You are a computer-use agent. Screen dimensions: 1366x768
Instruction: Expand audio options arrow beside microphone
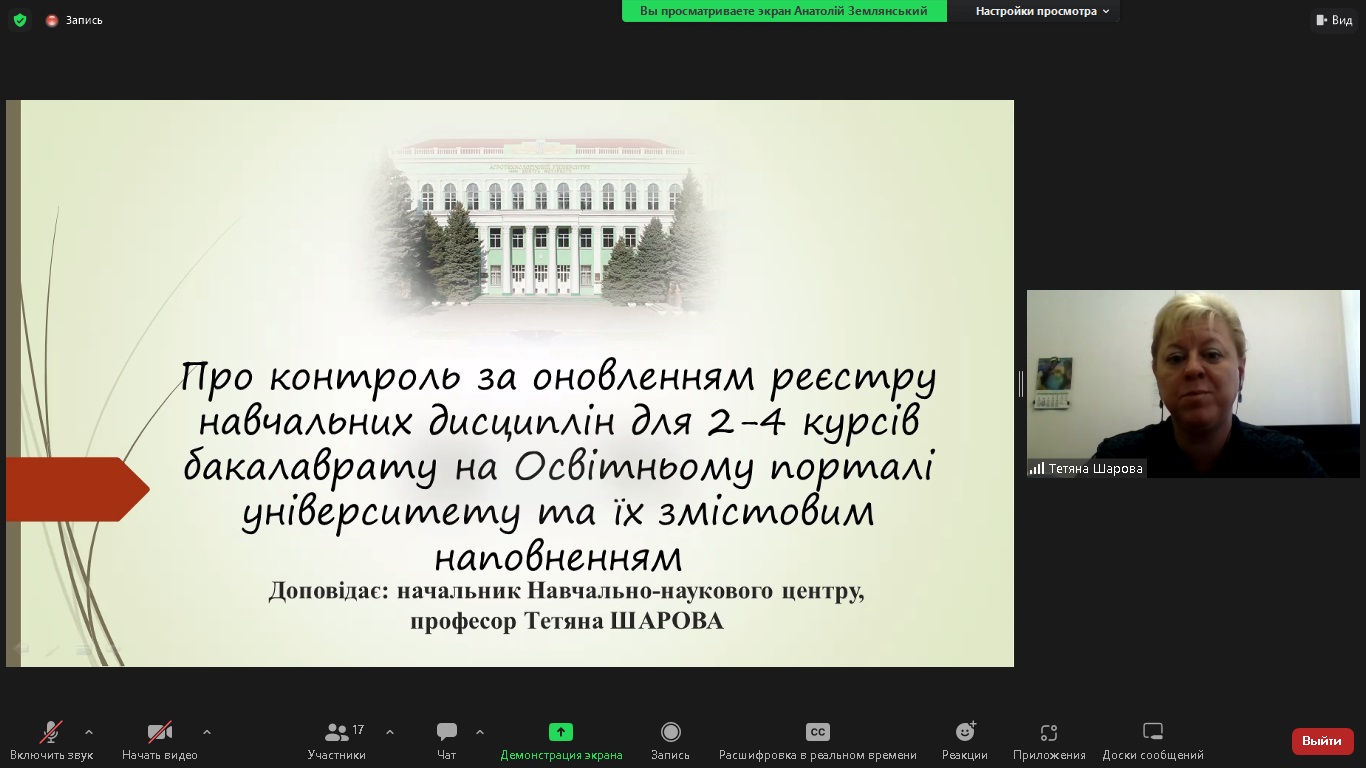[x=89, y=732]
